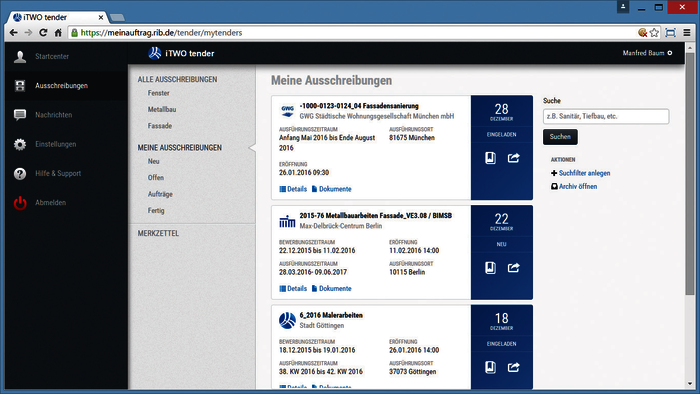Viewport: 700px width, 394px height.
Task: Open the Chrome hamburger menu
Action: [x=687, y=33]
